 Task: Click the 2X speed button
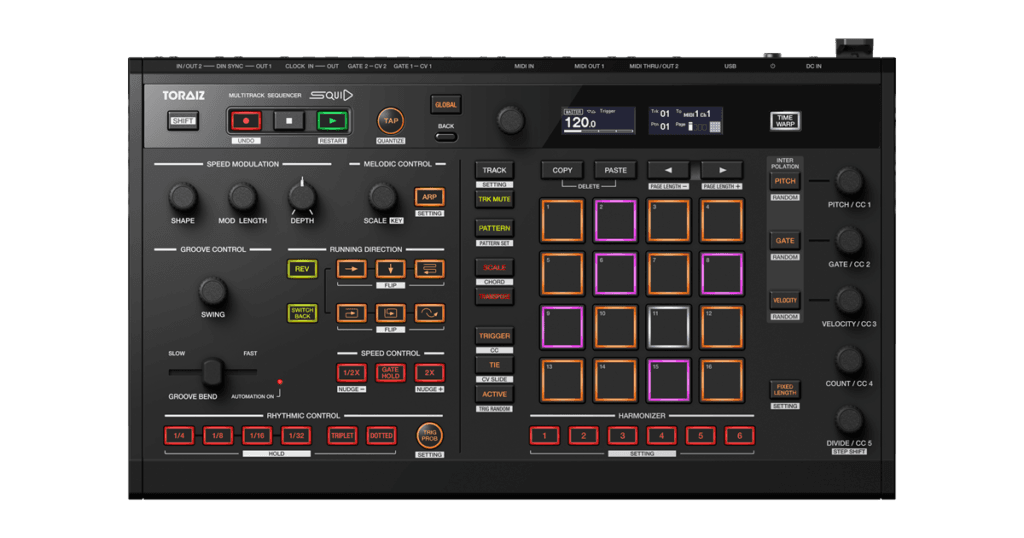click(x=430, y=373)
